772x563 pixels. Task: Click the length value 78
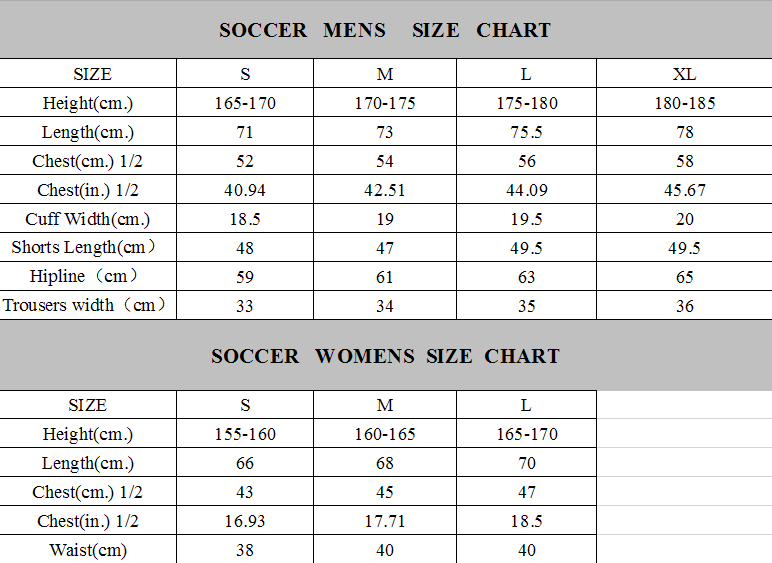pyautogui.click(x=684, y=132)
